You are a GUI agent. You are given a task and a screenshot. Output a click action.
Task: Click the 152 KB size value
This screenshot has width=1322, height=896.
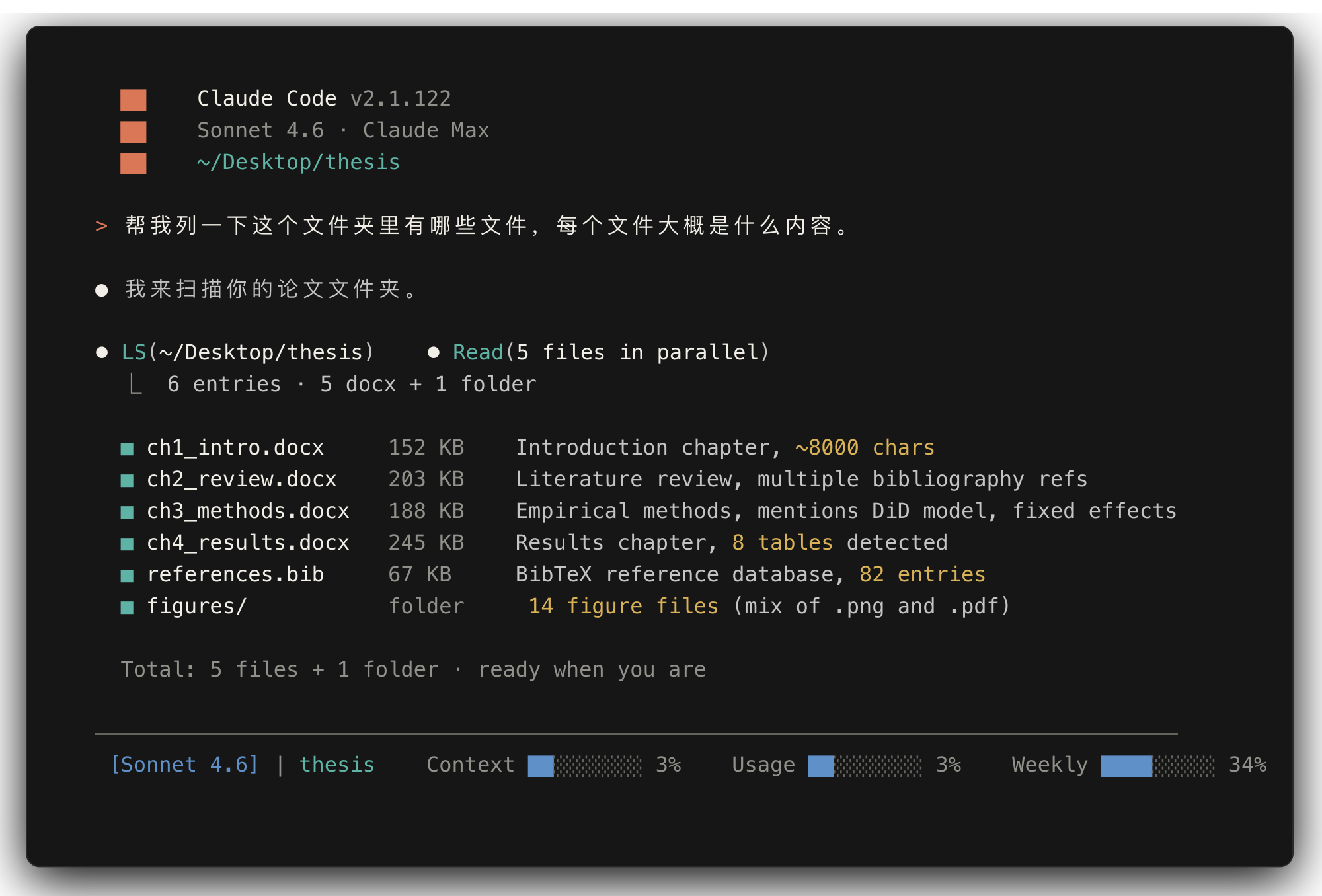click(426, 447)
